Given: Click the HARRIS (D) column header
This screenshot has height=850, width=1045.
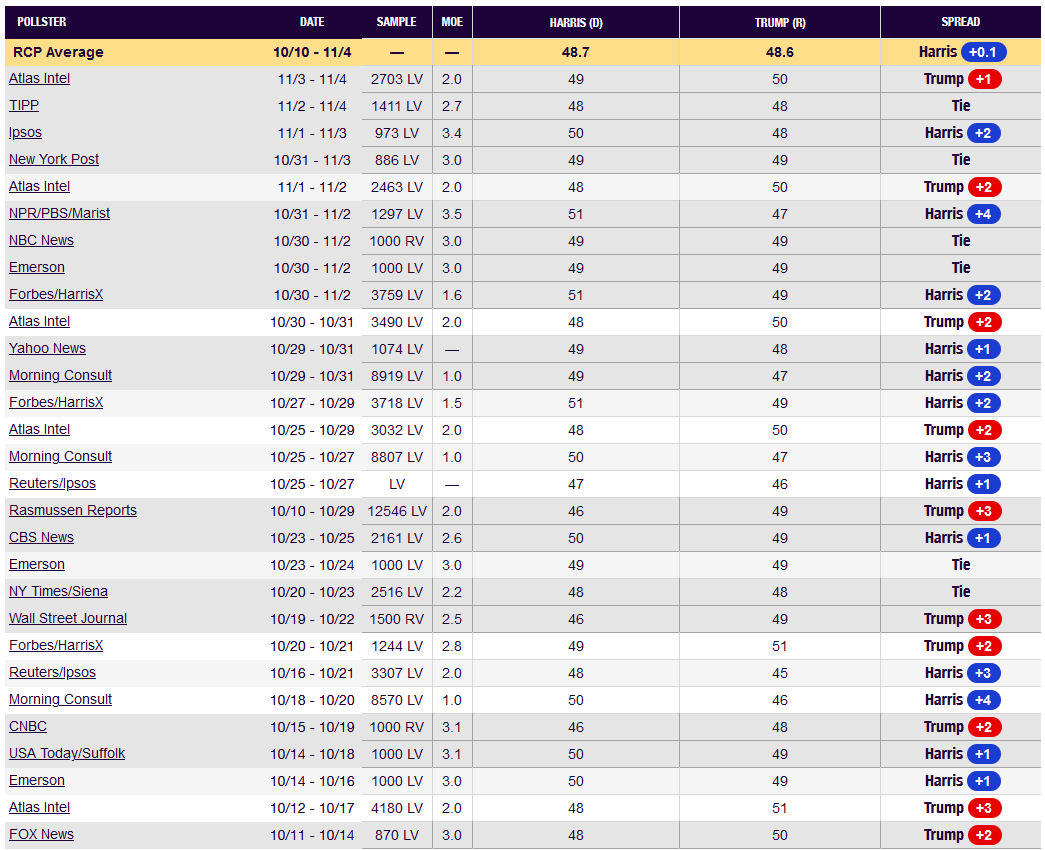Looking at the screenshot, I should click(x=576, y=22).
